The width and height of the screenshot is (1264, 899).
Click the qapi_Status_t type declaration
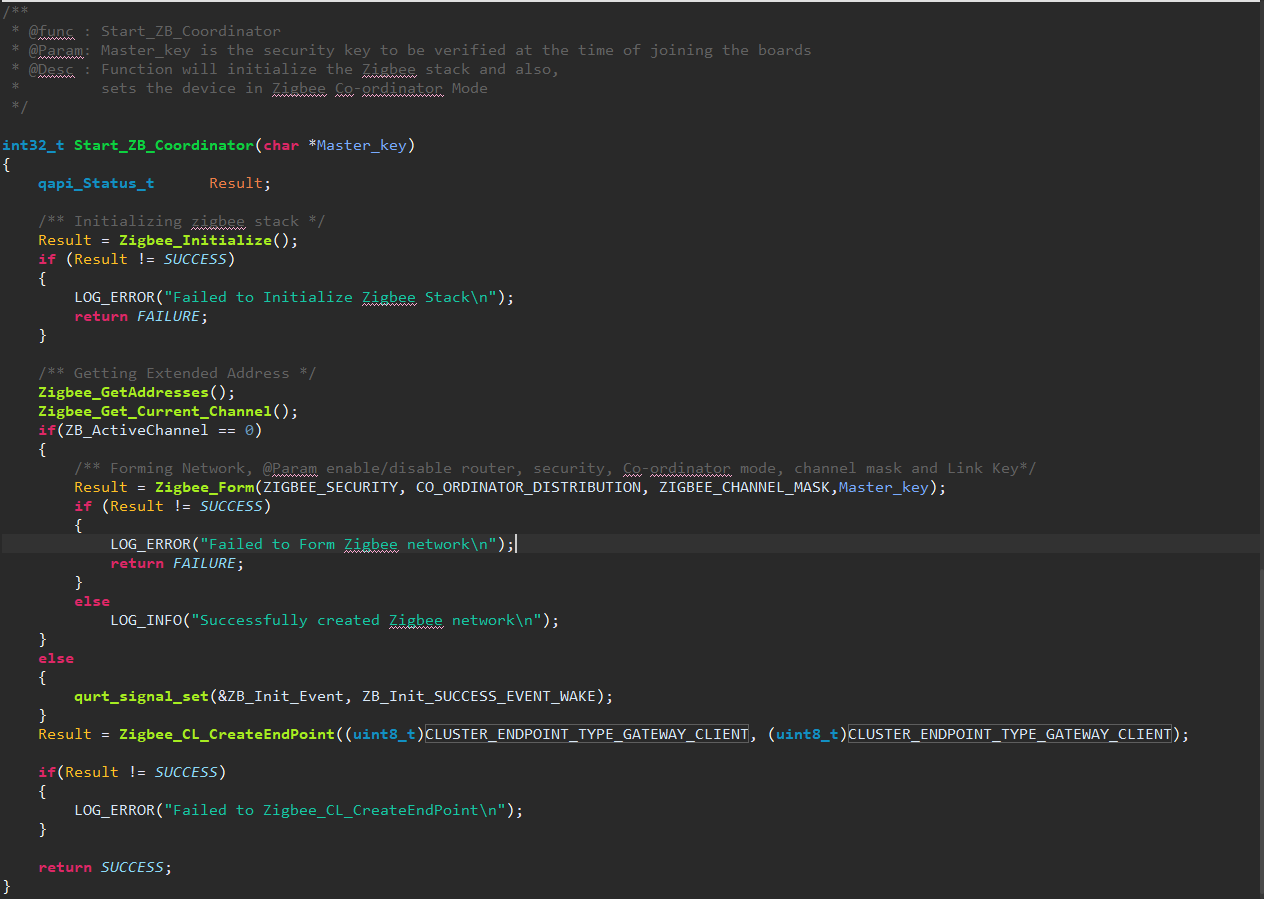[x=96, y=183]
